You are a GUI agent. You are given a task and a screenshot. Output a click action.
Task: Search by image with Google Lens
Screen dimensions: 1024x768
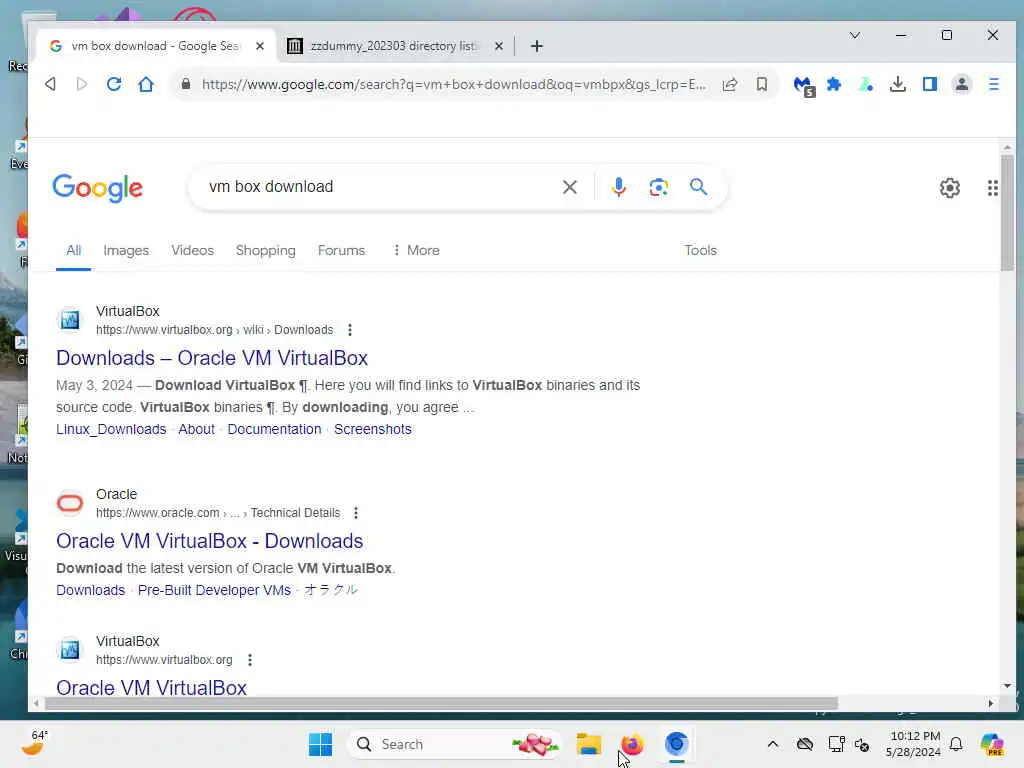coord(658,187)
